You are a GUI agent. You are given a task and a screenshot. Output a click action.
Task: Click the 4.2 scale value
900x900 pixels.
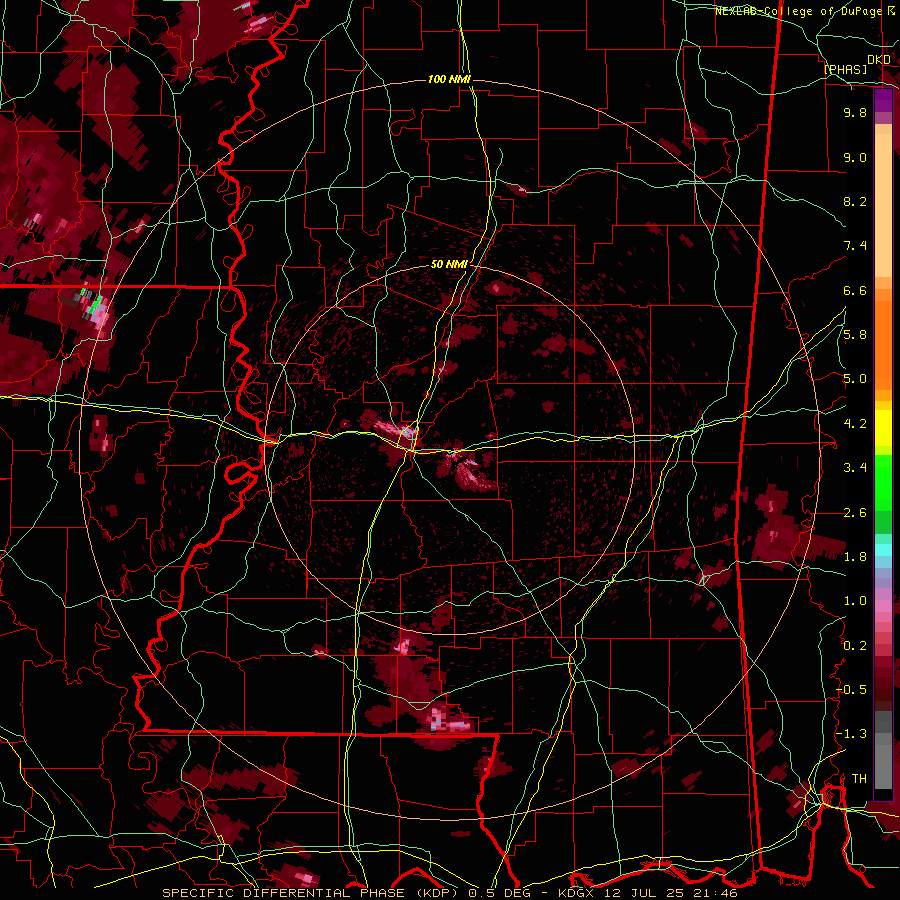[x=855, y=424]
